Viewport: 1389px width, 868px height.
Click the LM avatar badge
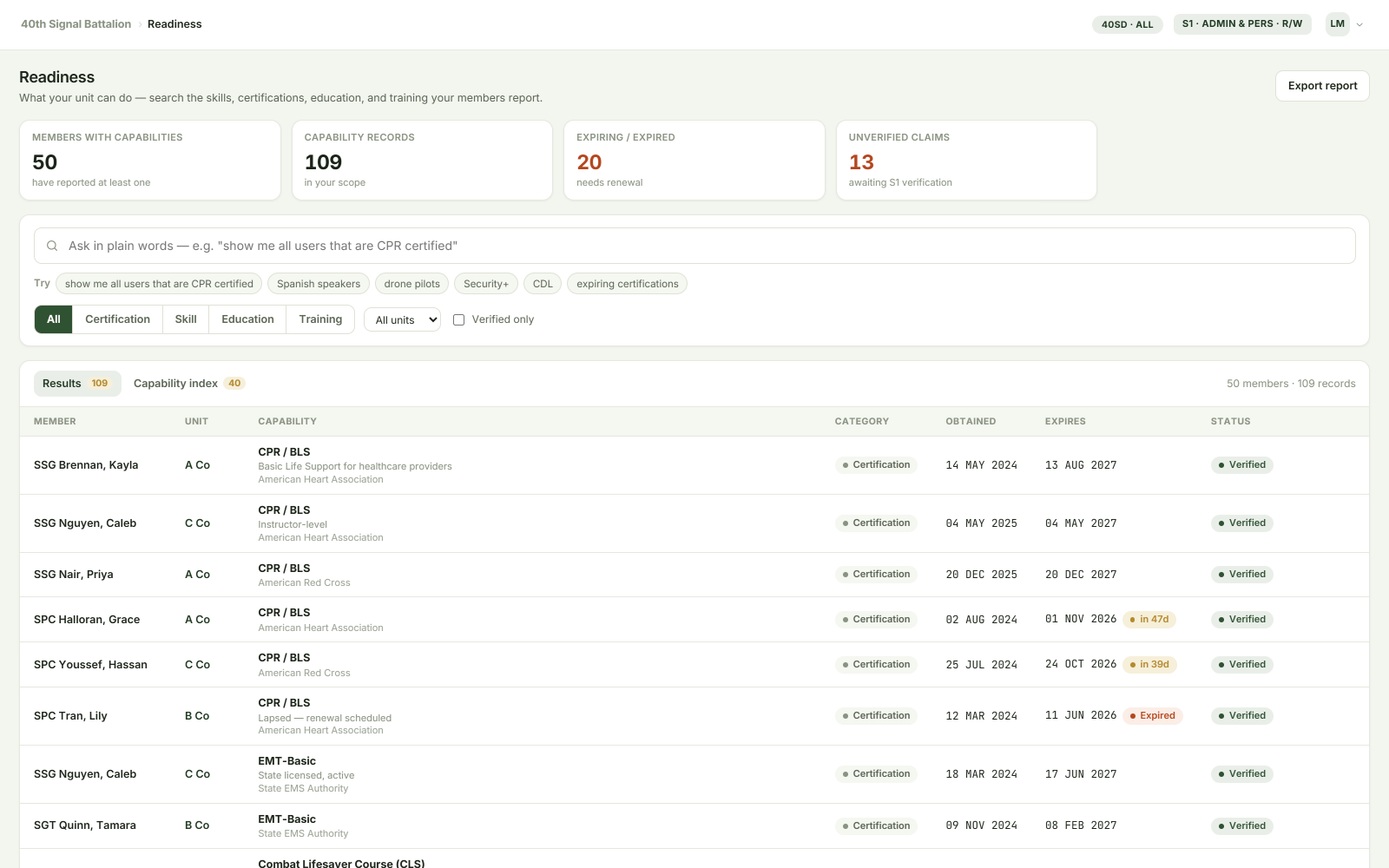1337,24
